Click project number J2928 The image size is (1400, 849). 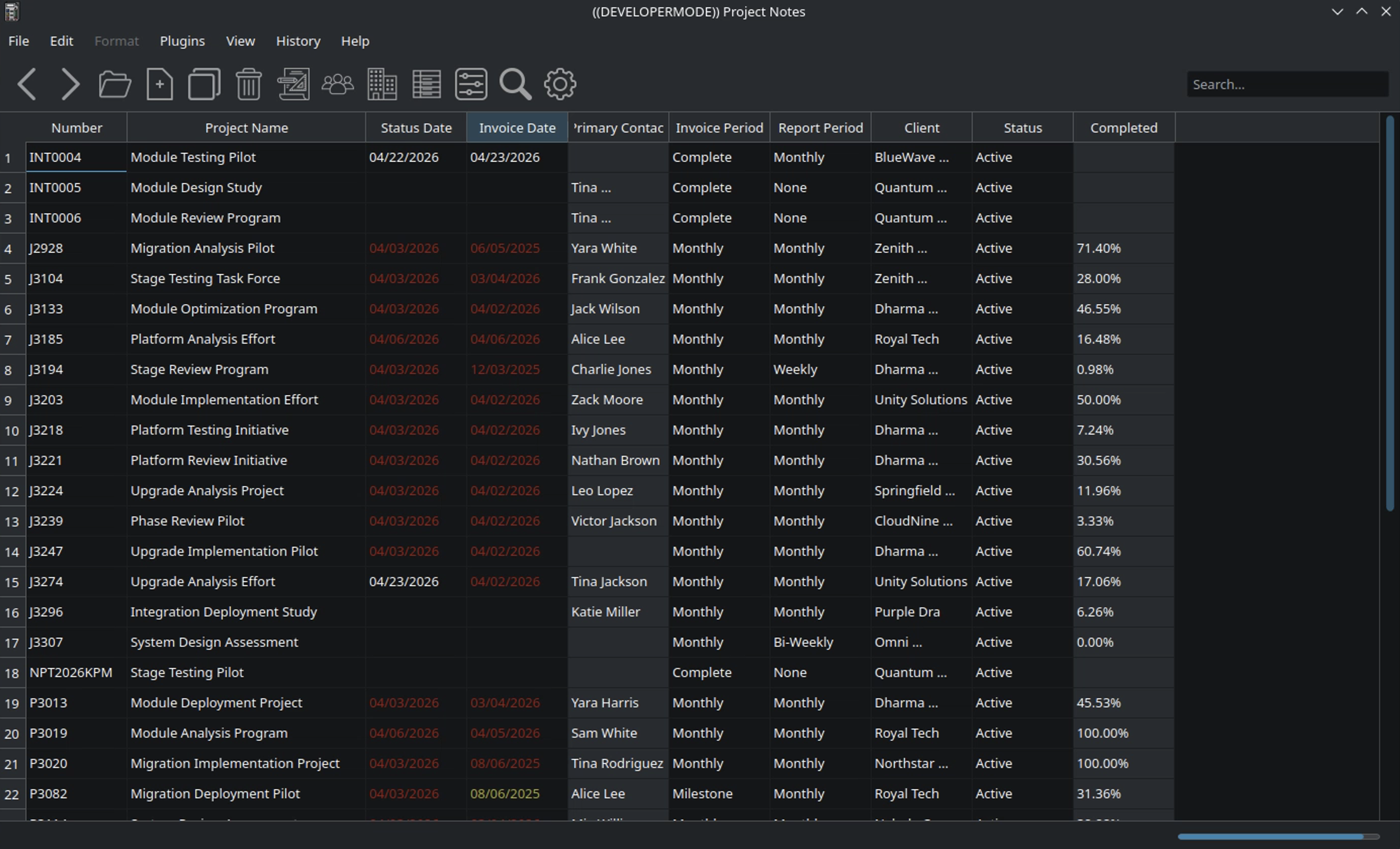(x=76, y=248)
